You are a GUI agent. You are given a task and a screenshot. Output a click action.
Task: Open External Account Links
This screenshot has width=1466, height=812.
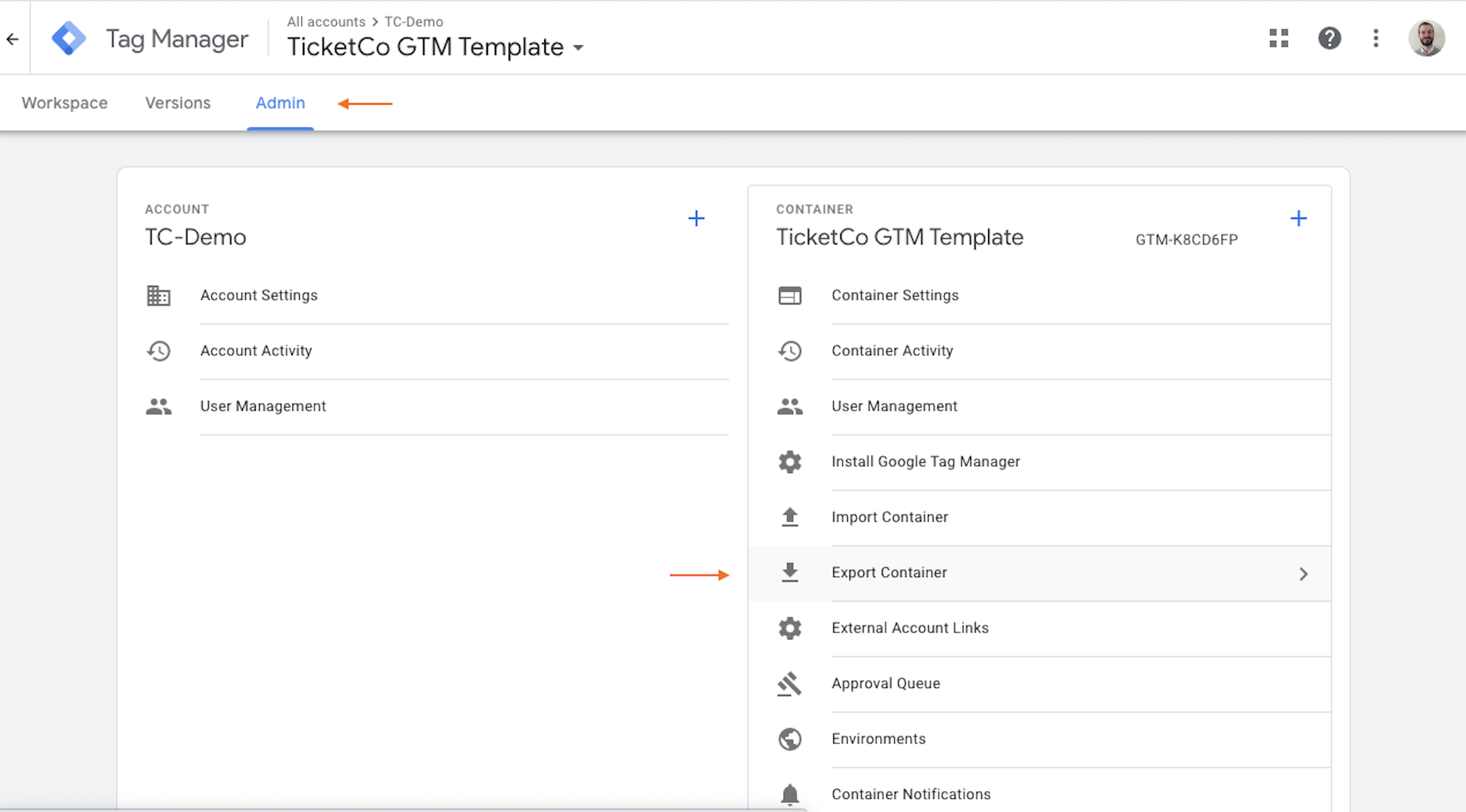[x=910, y=628]
